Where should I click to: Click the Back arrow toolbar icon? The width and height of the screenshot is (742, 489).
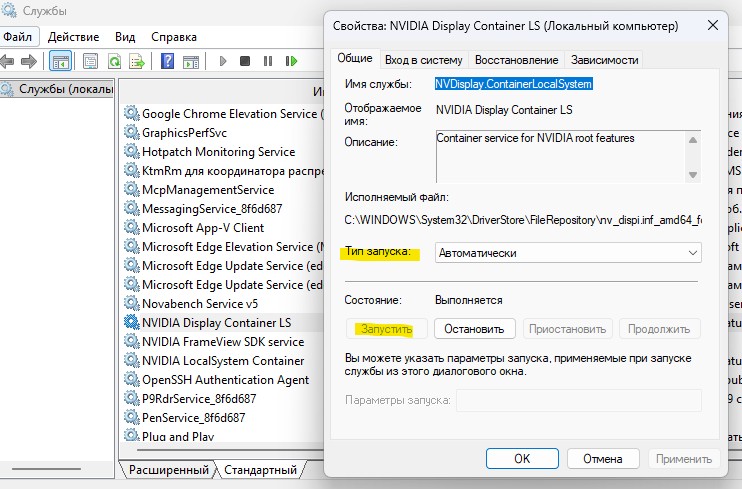pos(7,61)
